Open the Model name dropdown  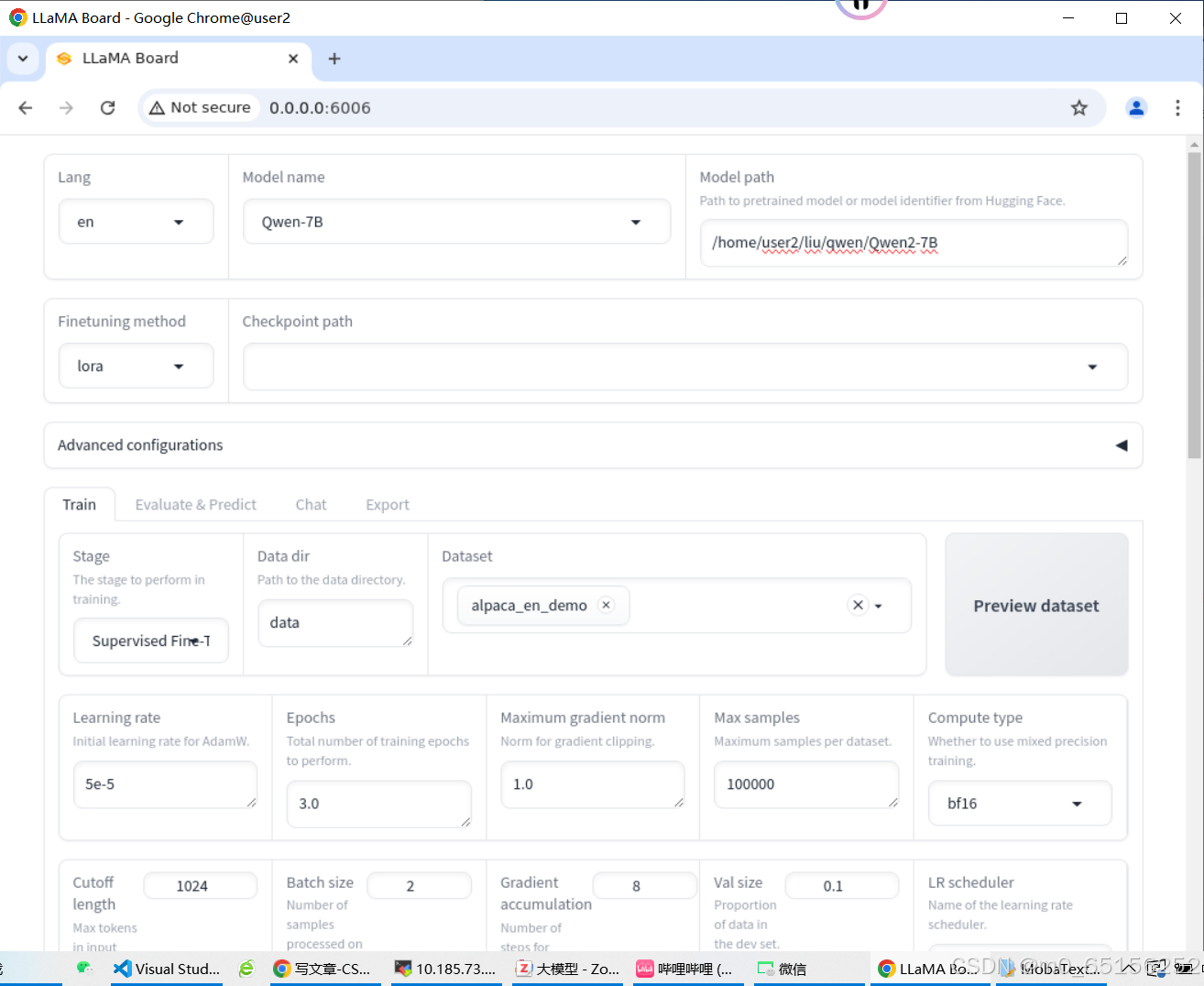pos(456,222)
